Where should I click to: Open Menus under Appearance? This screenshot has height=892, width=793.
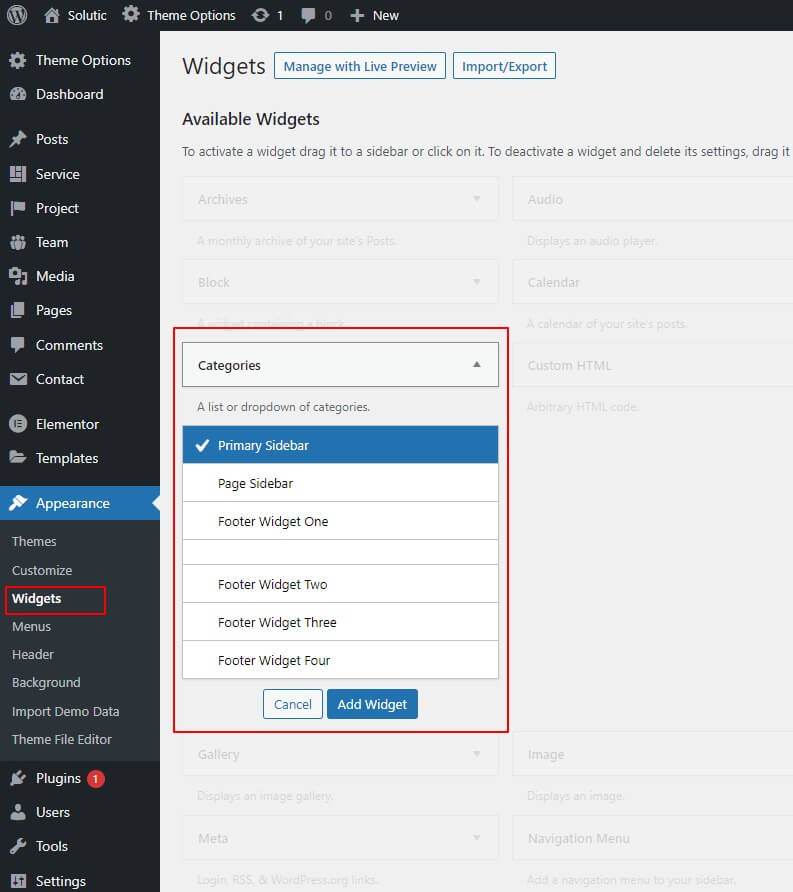(x=31, y=626)
